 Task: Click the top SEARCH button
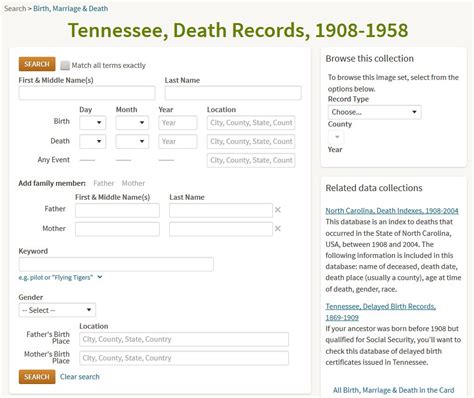(37, 64)
